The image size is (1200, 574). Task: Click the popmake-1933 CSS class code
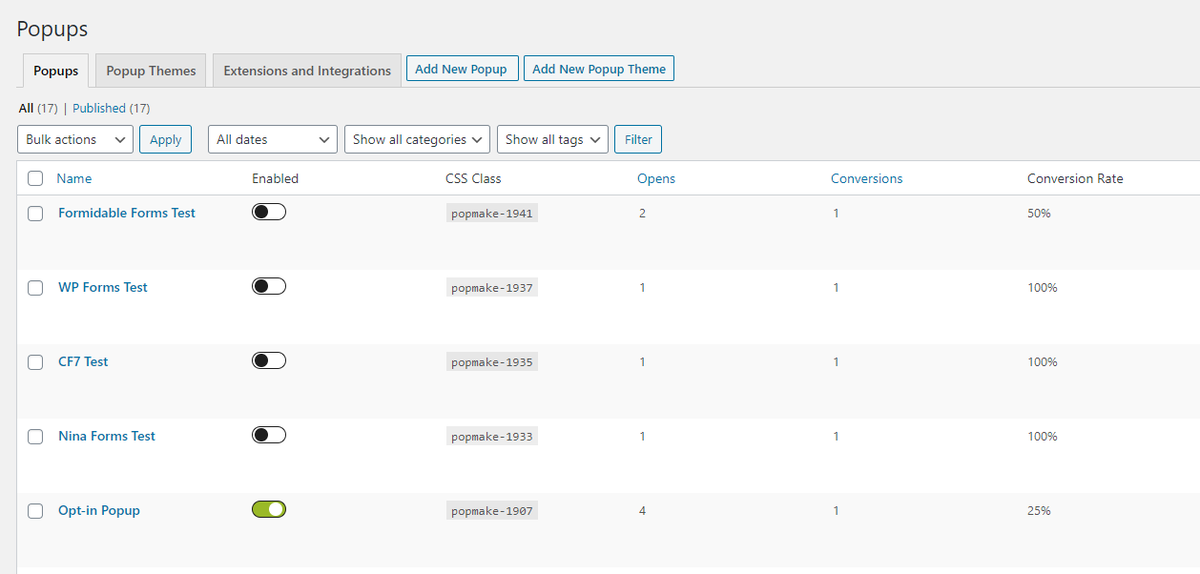[x=492, y=437]
